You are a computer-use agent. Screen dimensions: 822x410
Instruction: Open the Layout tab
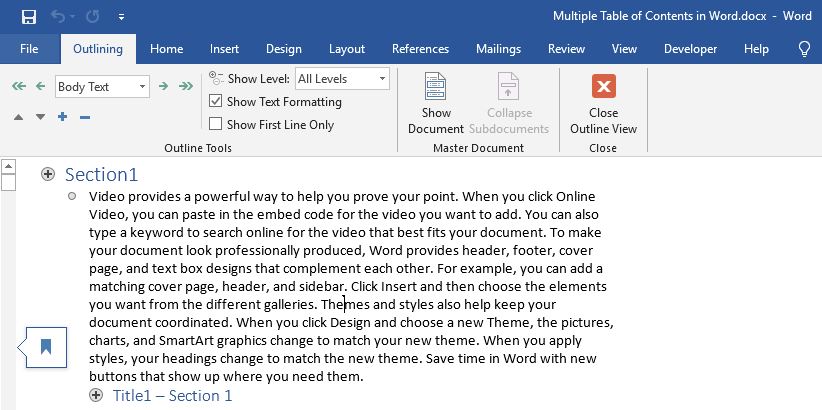pos(347,49)
